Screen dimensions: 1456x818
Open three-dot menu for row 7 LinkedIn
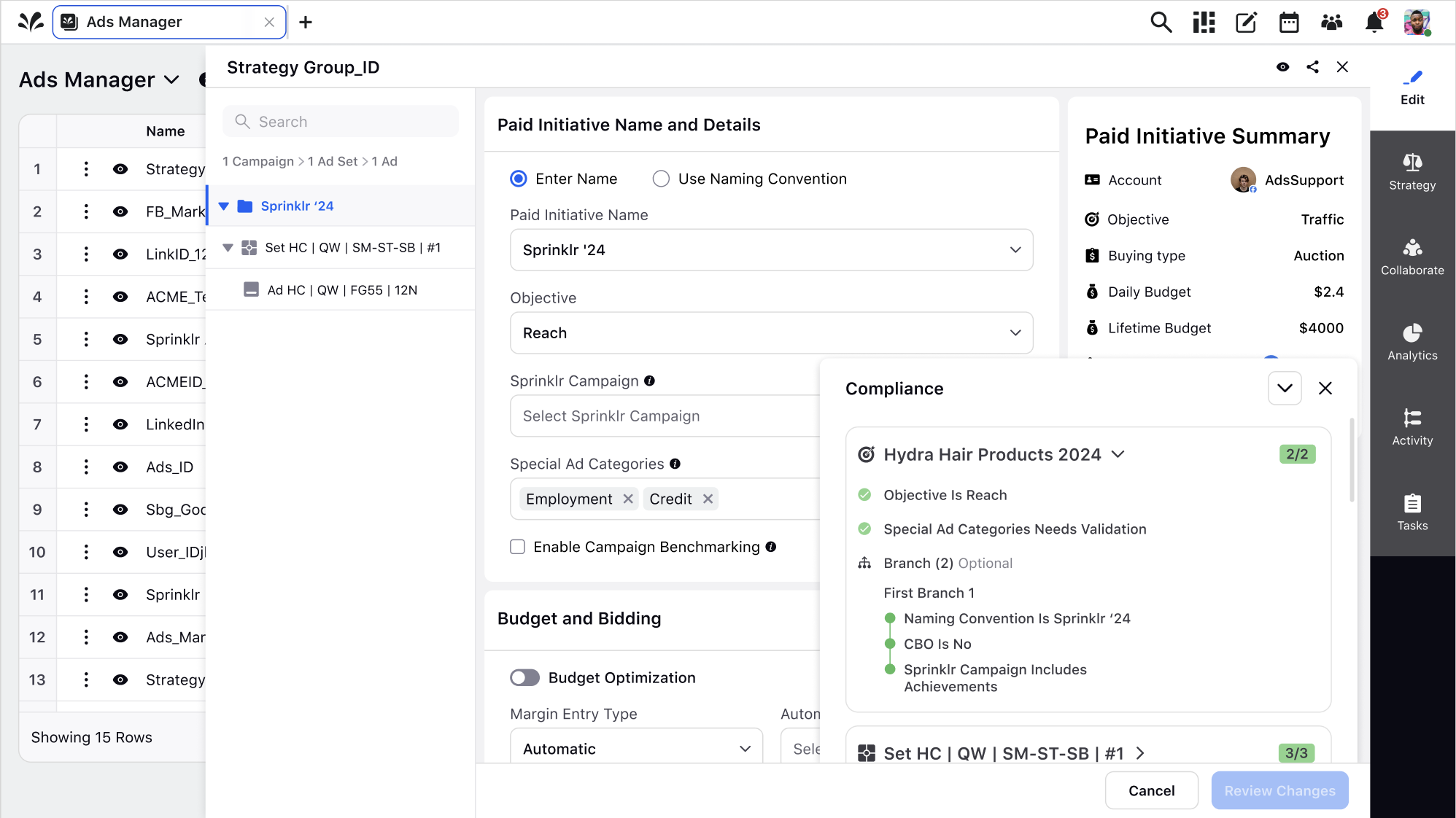(x=86, y=424)
